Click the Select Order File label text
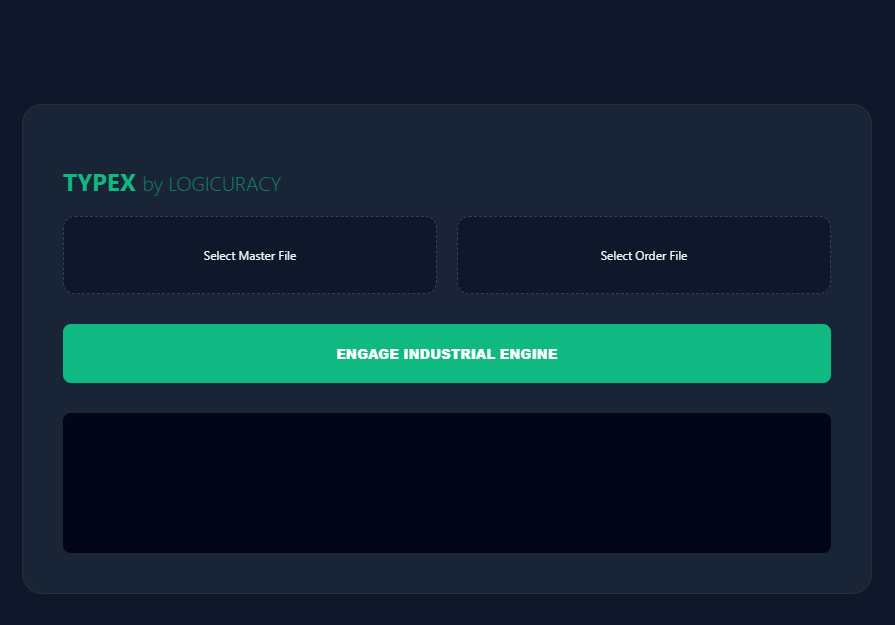Screen dimensions: 895x625 643,255
